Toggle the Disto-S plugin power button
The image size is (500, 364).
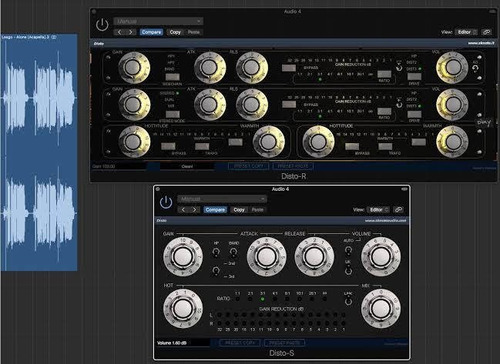(166, 202)
